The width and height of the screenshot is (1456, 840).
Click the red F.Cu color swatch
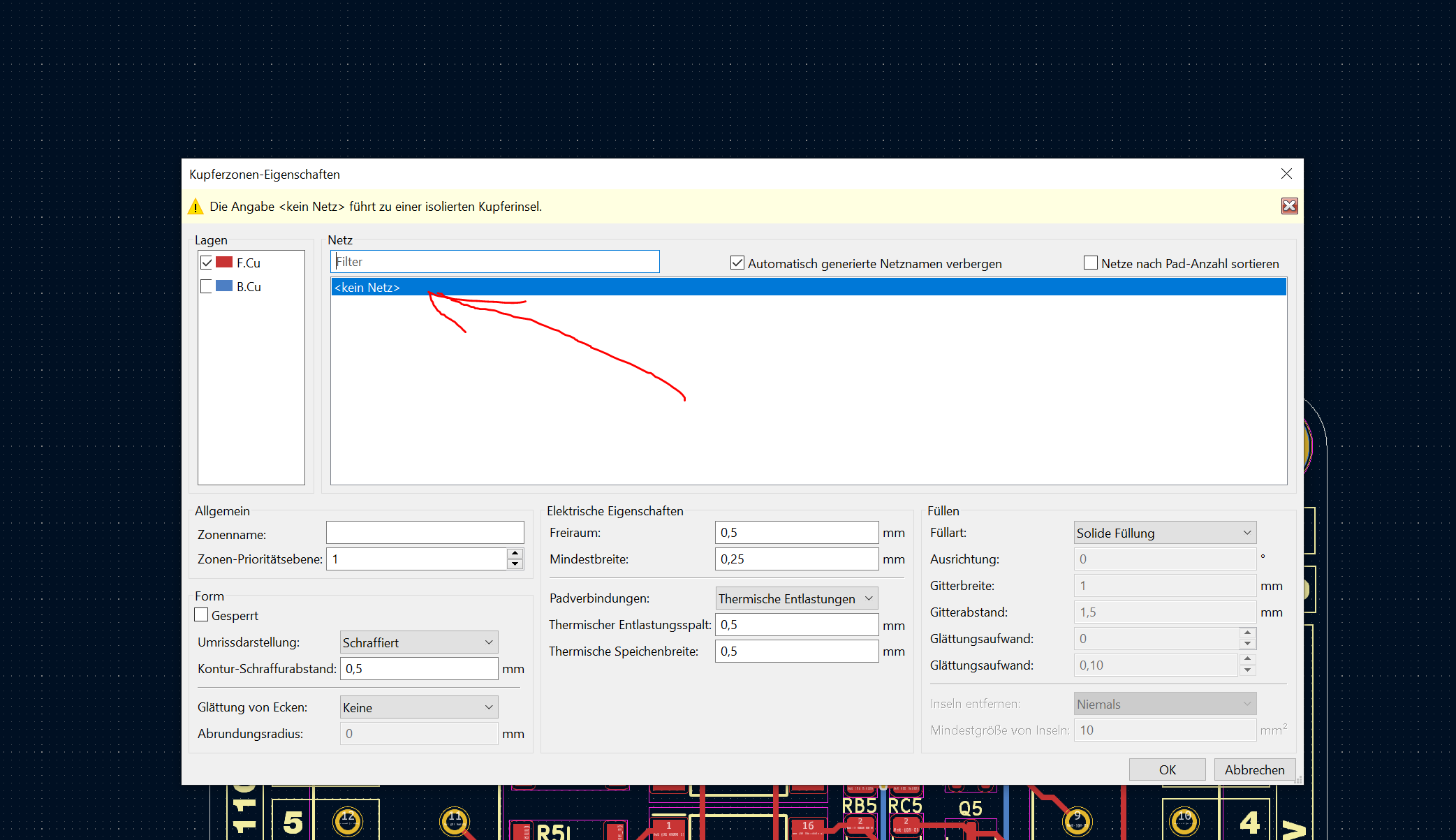coord(224,262)
